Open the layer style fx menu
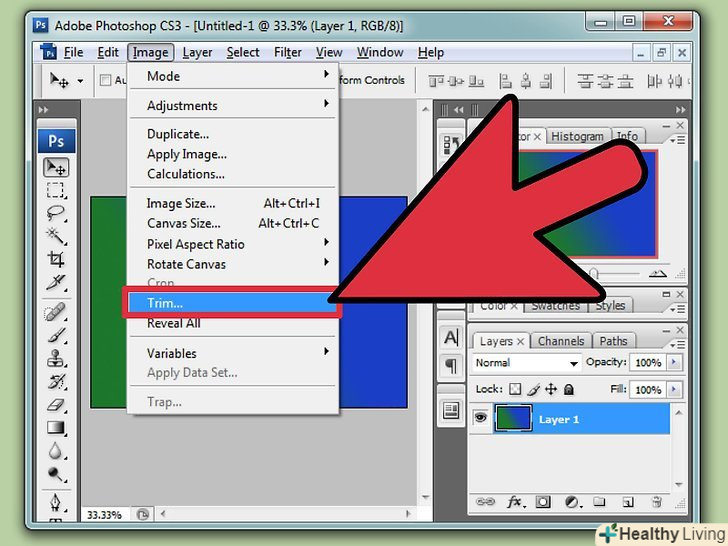728x546 pixels. click(515, 502)
